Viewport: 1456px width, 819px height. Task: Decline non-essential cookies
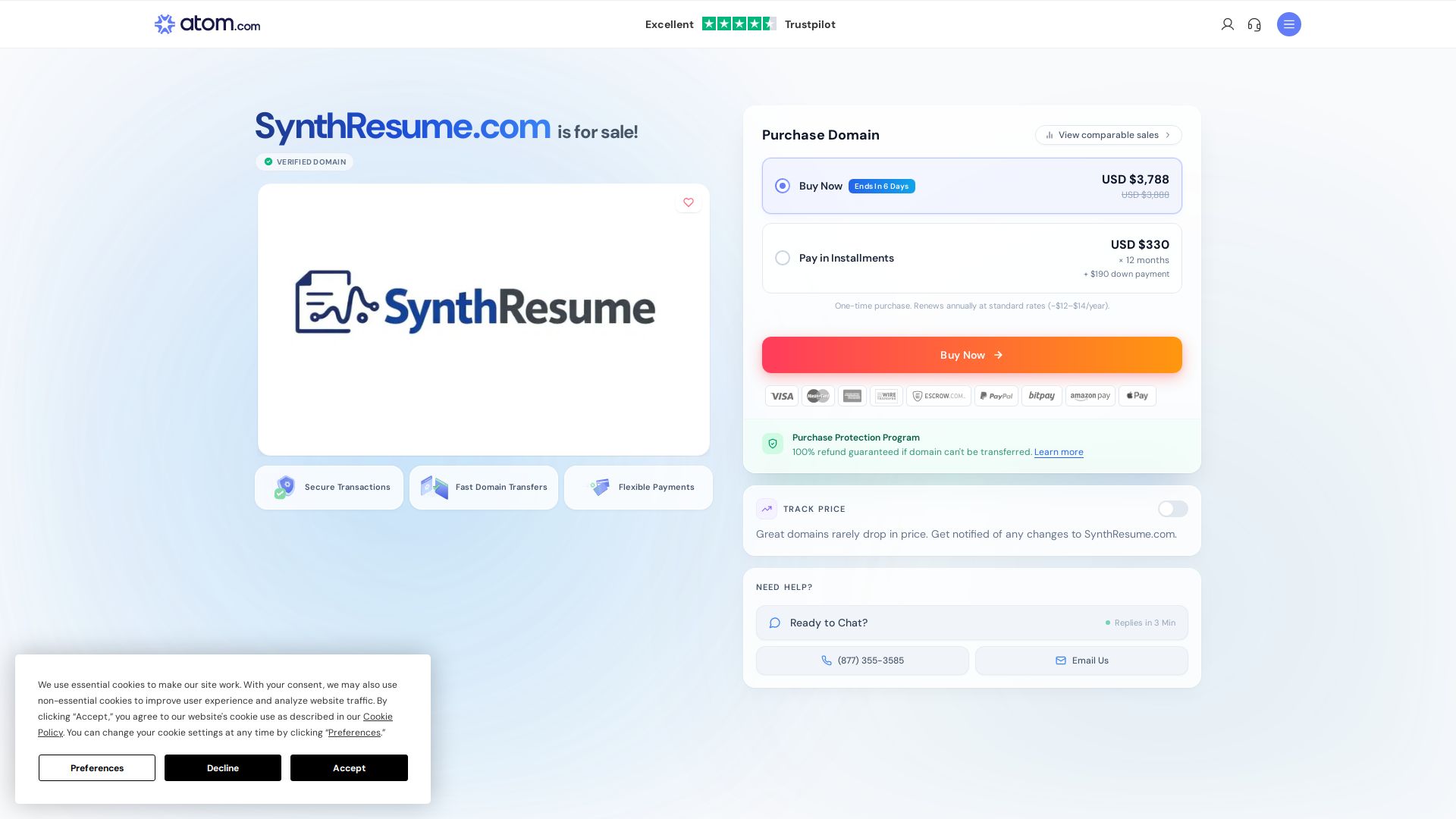223,767
